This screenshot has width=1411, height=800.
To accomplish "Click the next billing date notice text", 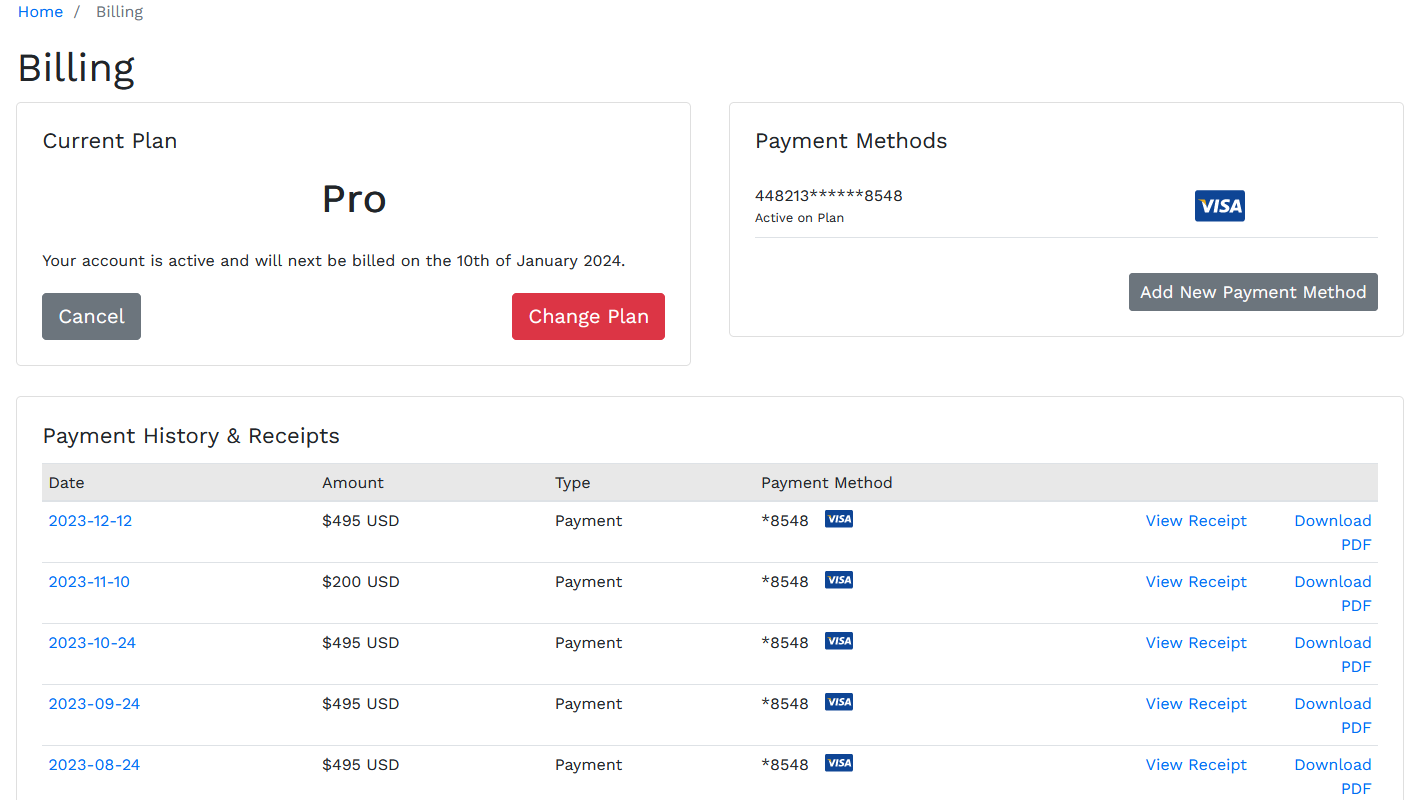I will tap(333, 261).
